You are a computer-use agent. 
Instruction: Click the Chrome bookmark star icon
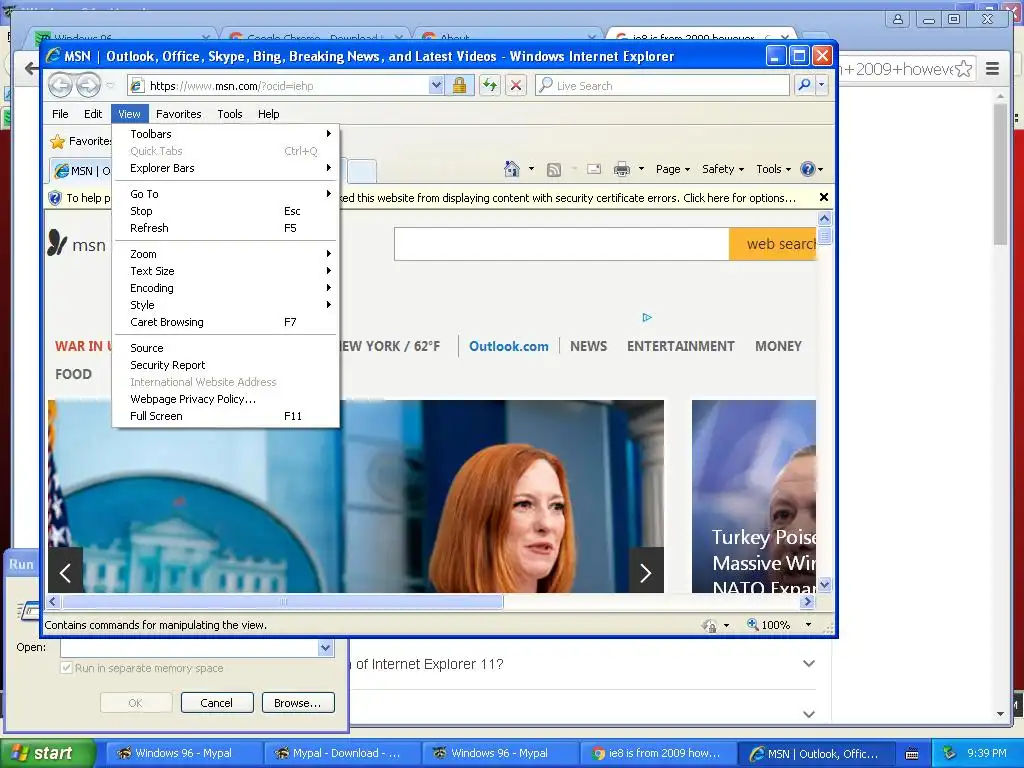(x=963, y=69)
